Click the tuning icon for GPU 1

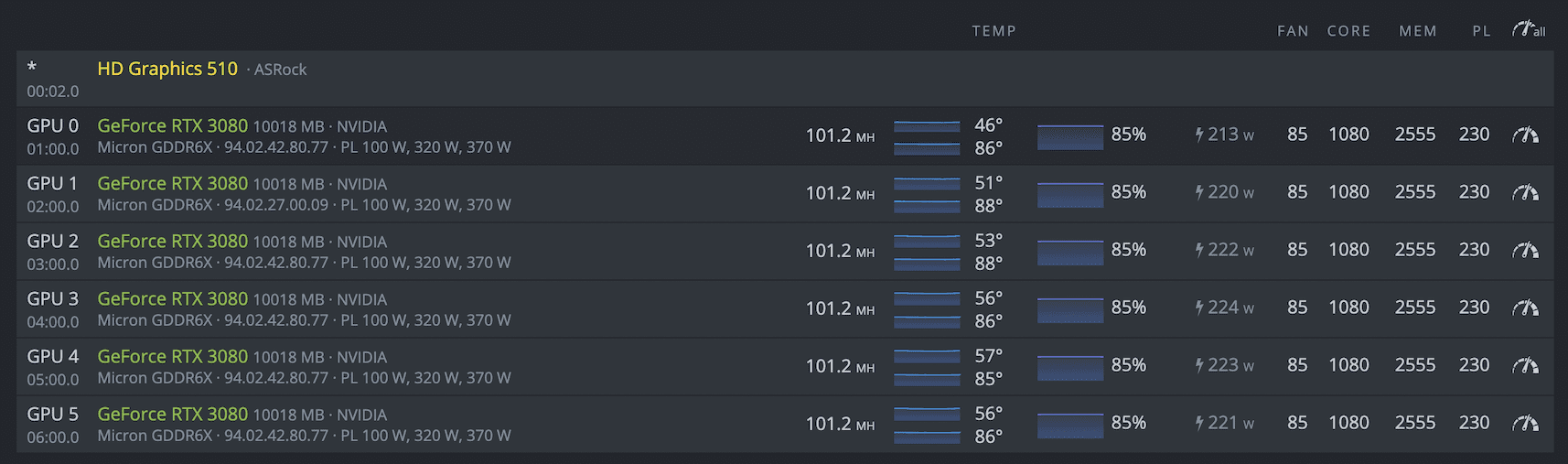1525,193
